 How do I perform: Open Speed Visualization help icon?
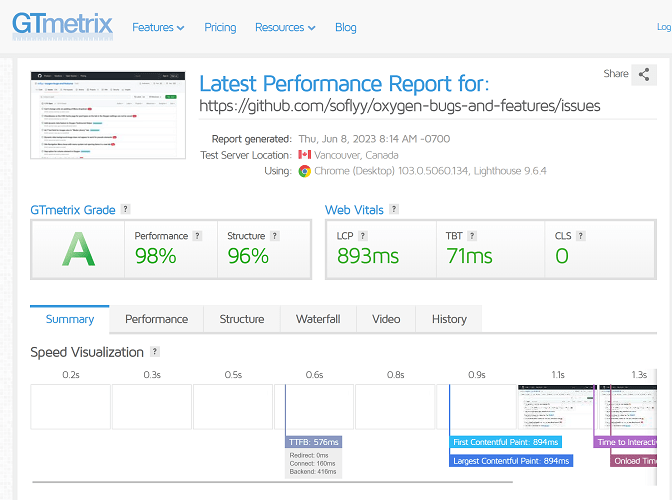point(155,352)
